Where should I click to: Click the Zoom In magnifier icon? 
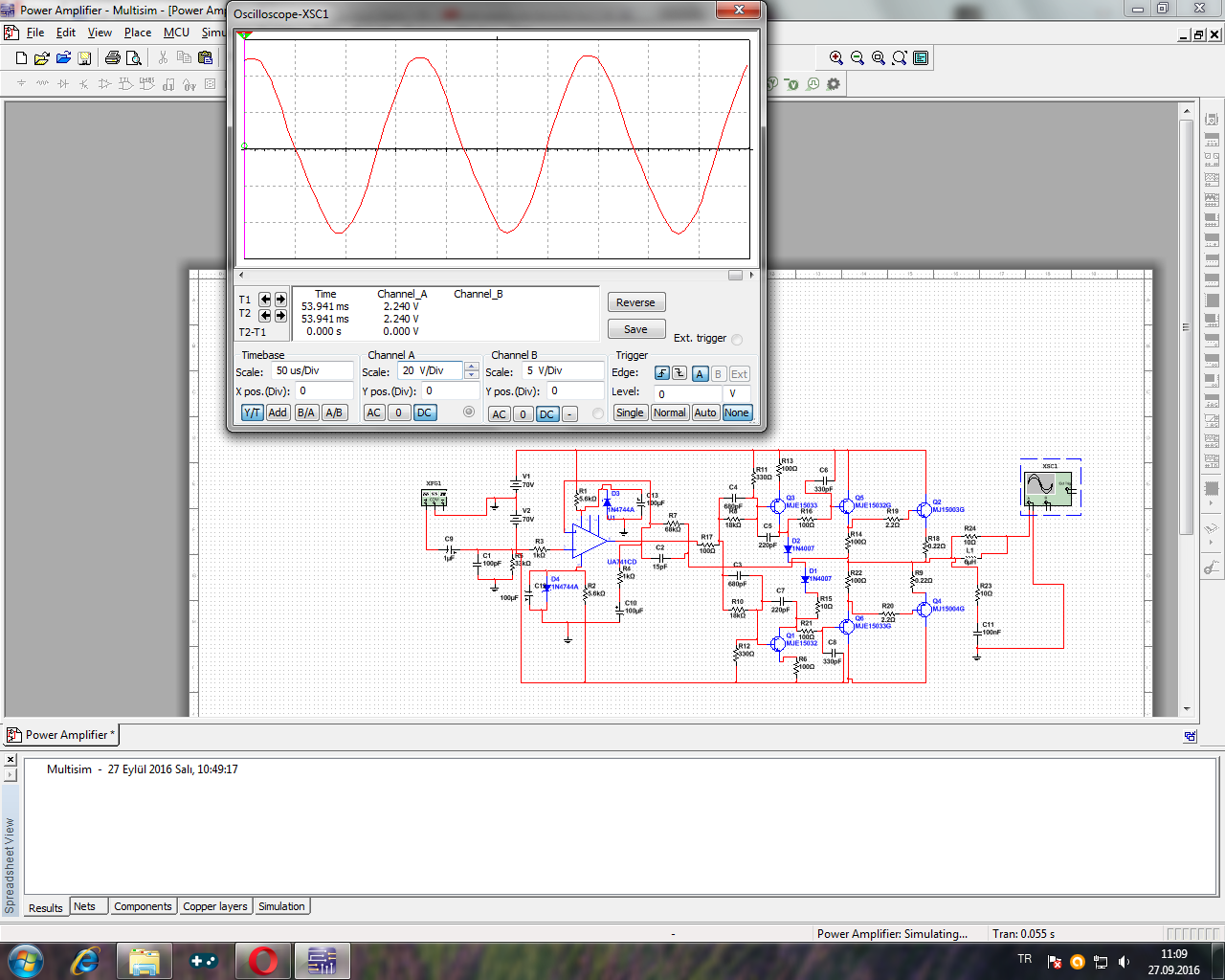click(836, 57)
